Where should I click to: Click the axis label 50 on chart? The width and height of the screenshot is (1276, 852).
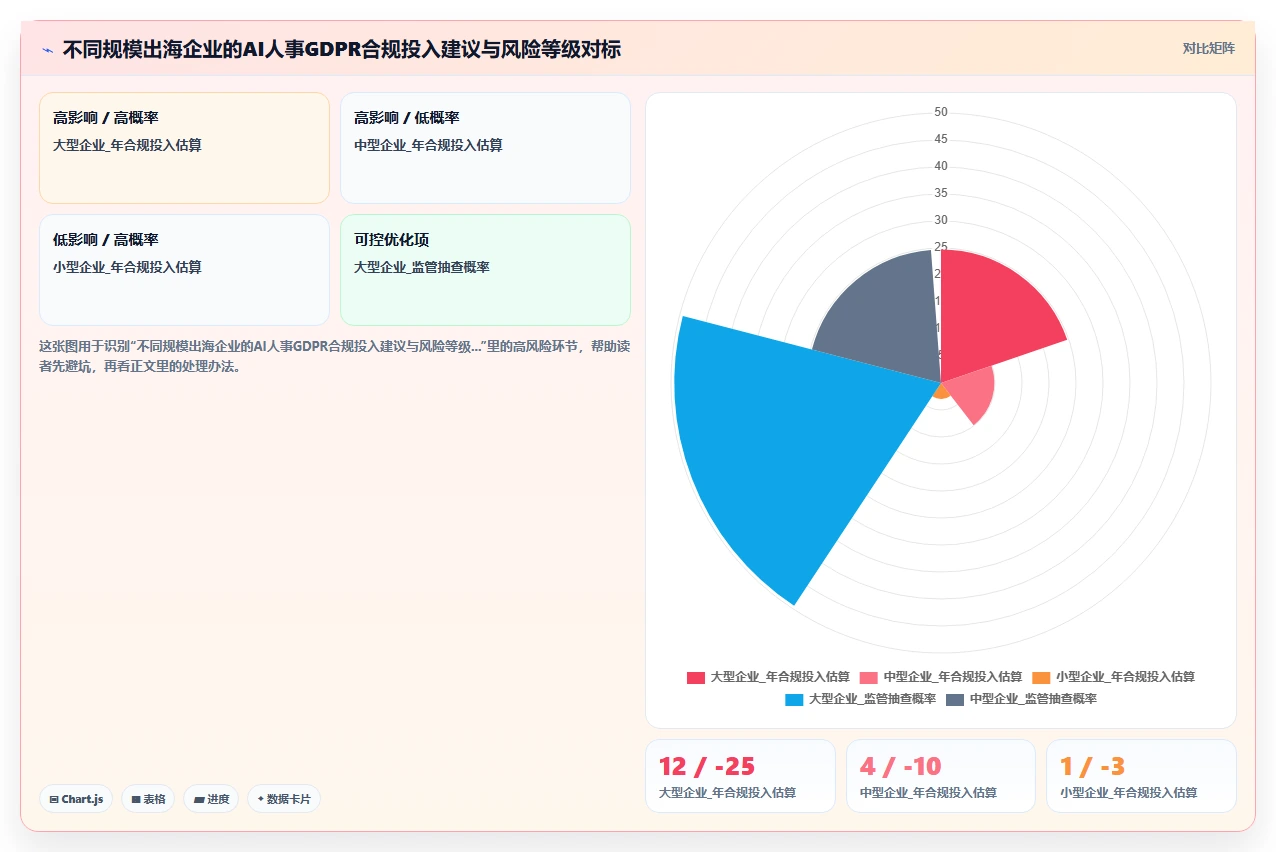click(941, 112)
